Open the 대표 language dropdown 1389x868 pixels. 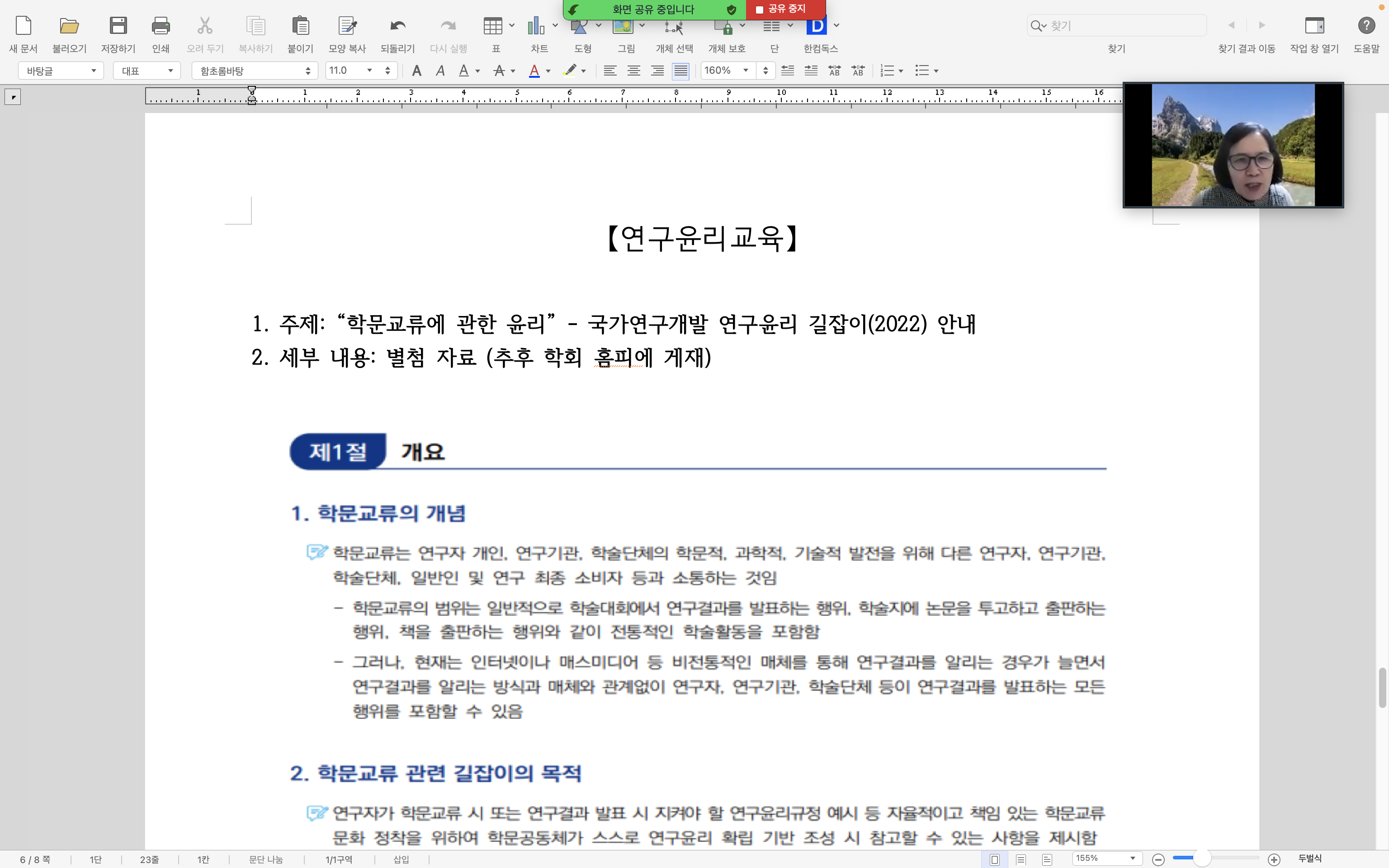point(147,71)
